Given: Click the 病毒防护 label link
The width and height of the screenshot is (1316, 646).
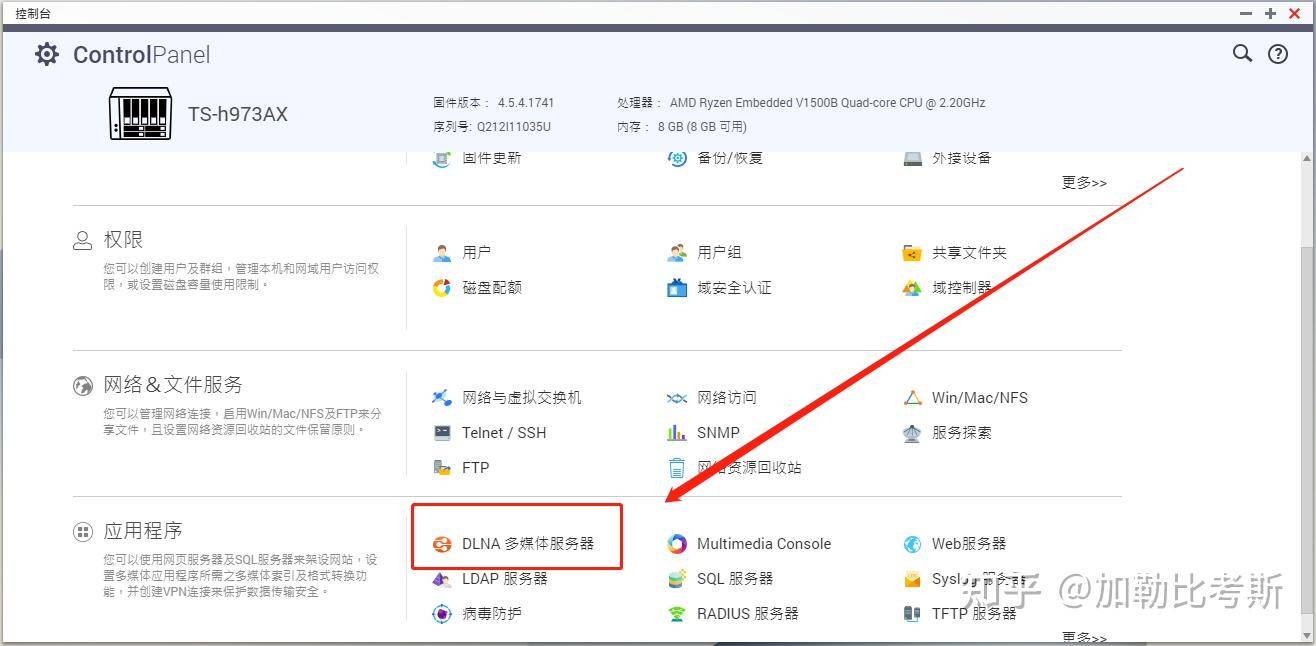Looking at the screenshot, I should coord(492,614).
